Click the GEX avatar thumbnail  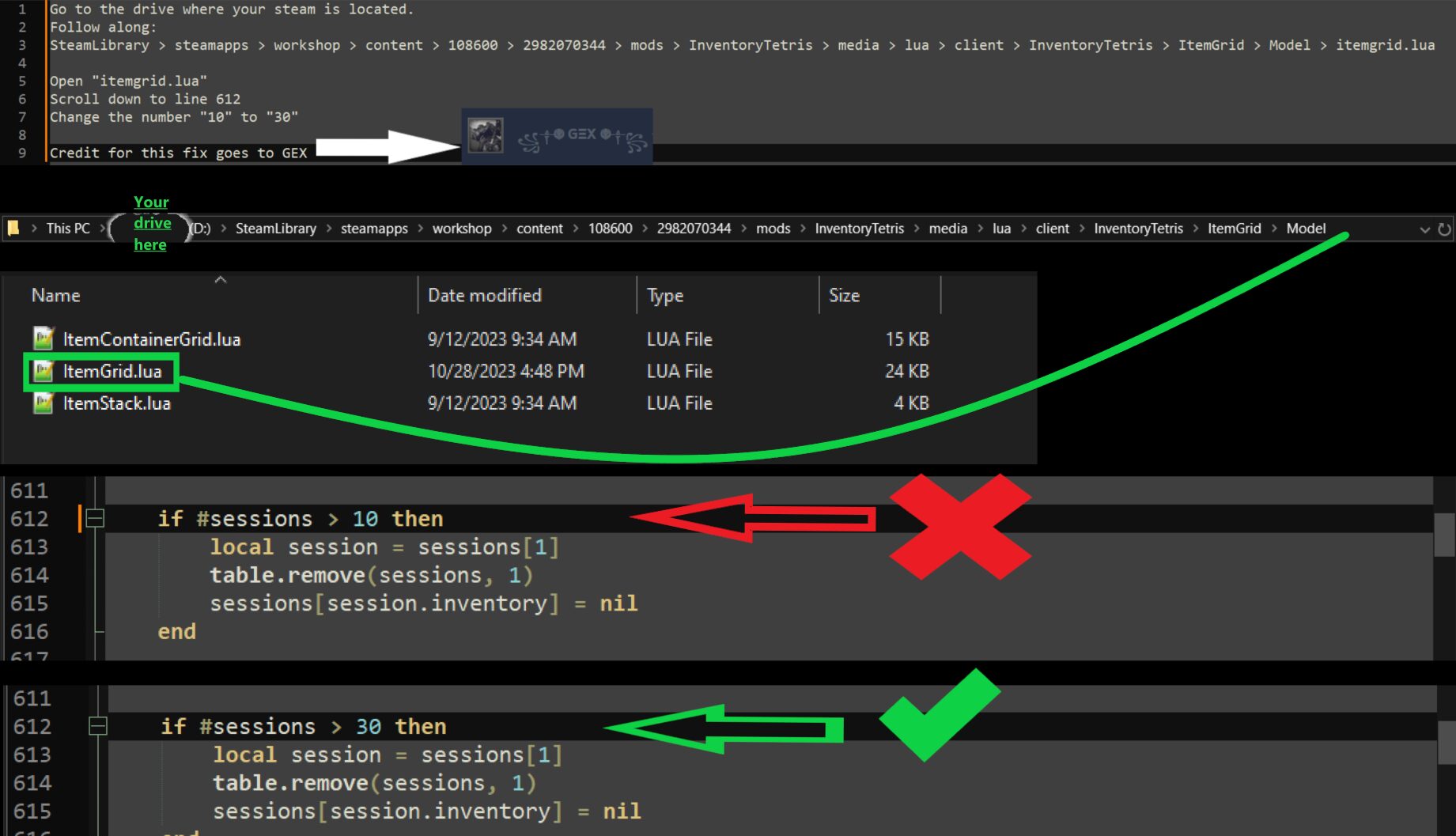pyautogui.click(x=486, y=135)
